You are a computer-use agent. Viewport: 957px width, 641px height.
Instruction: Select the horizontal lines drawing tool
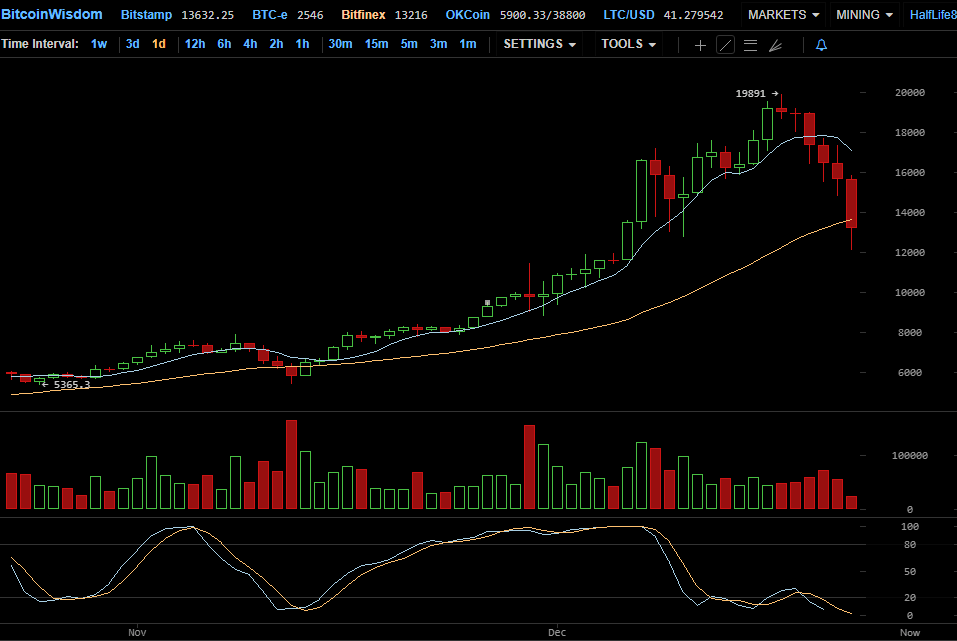pyautogui.click(x=750, y=45)
